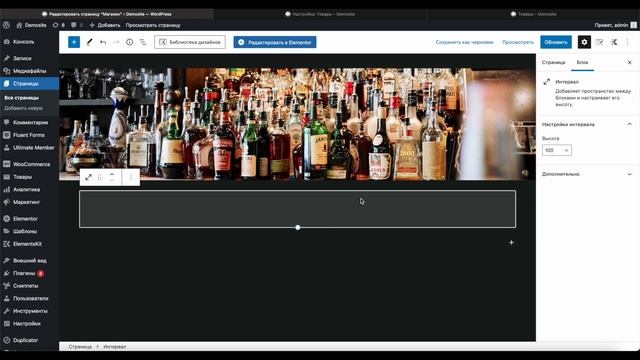Image resolution: width=640 pixels, height=360 pixels.
Task: Click the Elementor-style icon next to the gear
Action: pos(599,42)
